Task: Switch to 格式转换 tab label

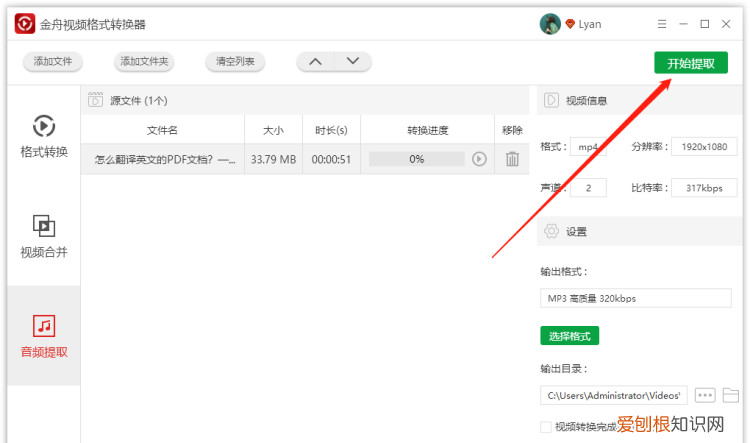Action: (x=44, y=152)
